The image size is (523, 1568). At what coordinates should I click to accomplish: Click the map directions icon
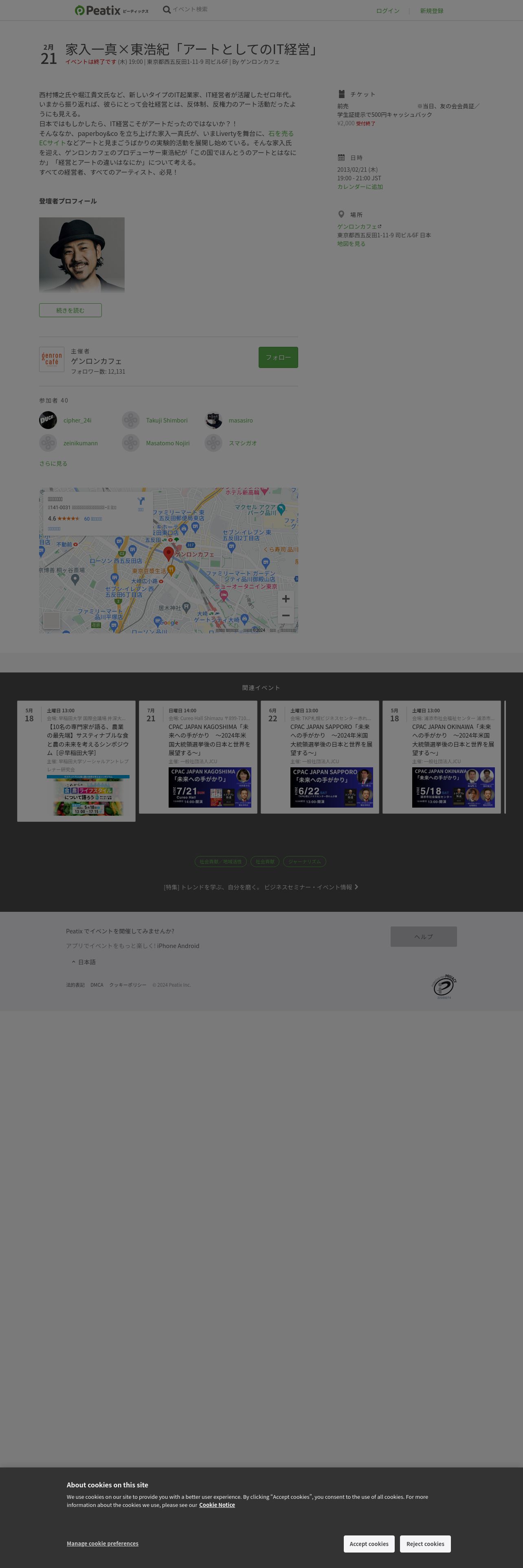click(141, 501)
